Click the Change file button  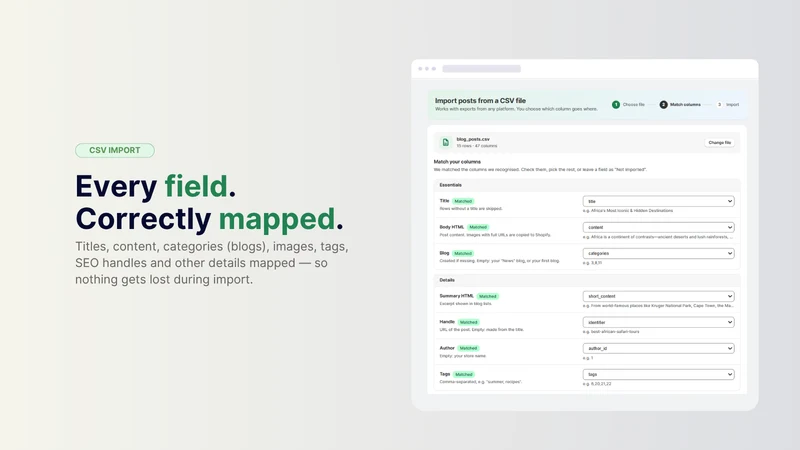[719, 142]
